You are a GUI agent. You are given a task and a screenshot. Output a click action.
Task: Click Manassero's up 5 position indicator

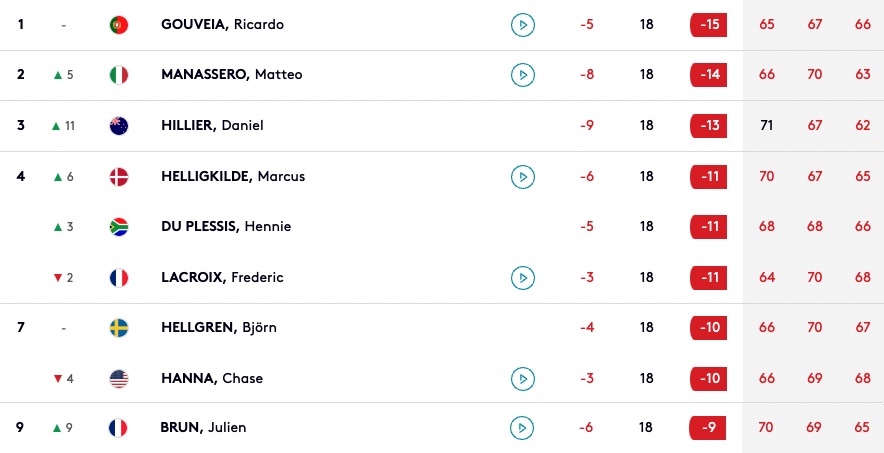(63, 75)
